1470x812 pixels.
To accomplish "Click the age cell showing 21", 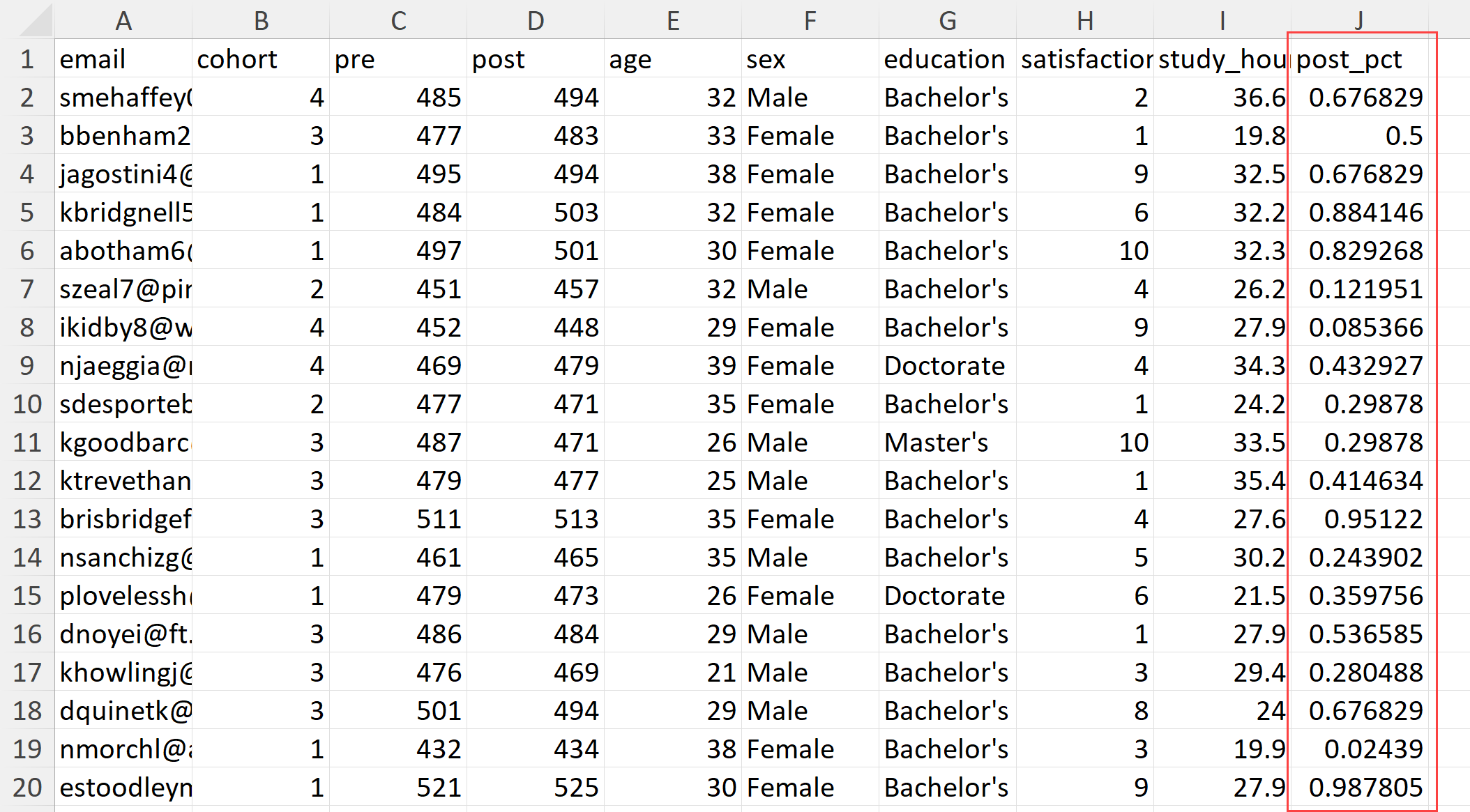I will [673, 673].
